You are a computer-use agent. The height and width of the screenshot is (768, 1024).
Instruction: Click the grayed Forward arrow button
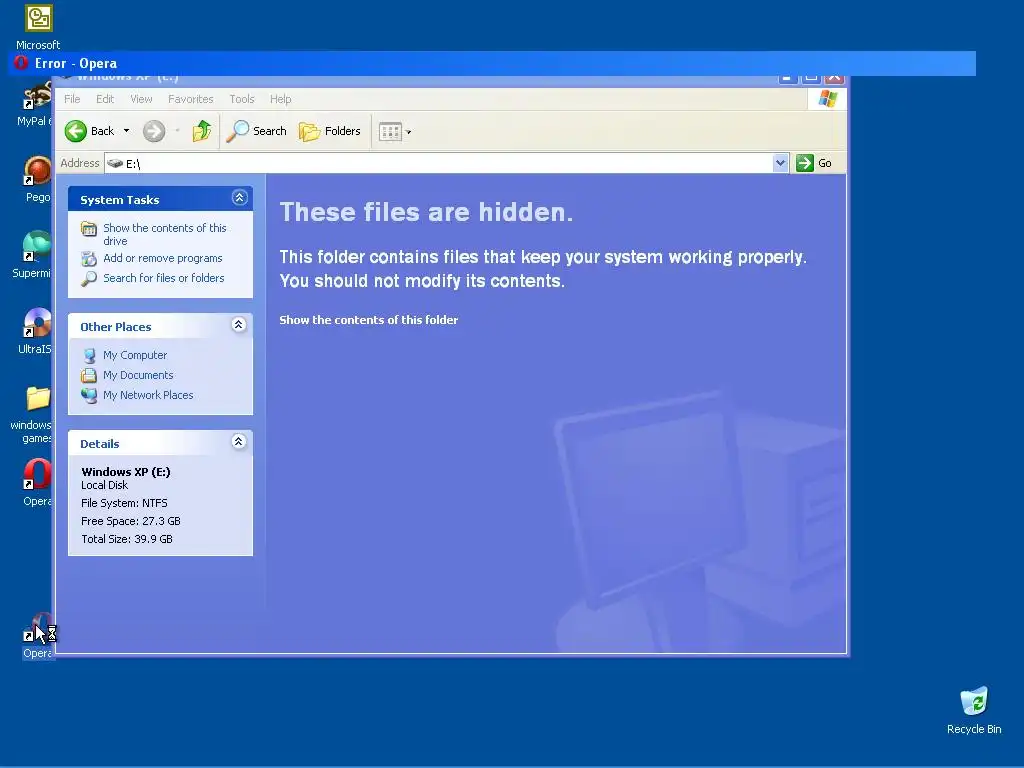154,131
